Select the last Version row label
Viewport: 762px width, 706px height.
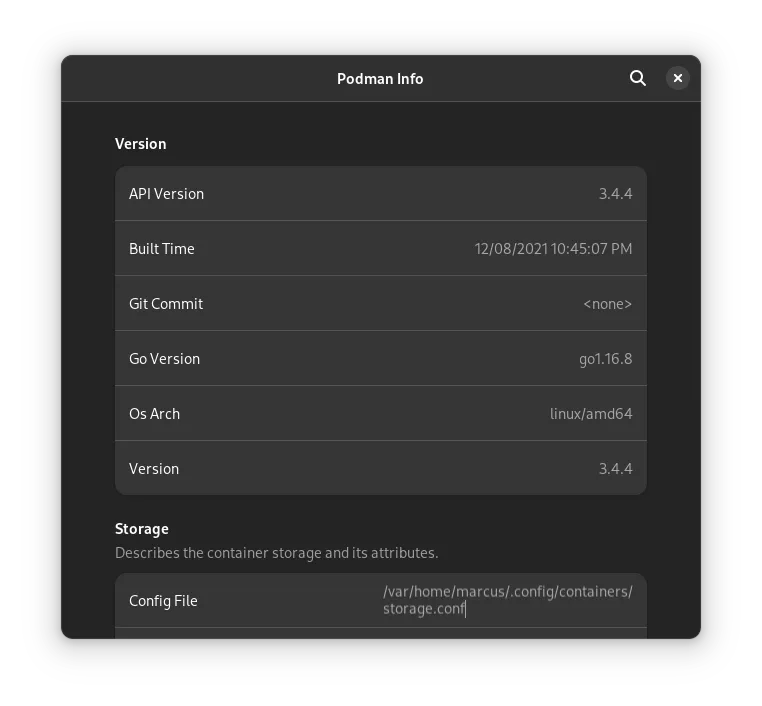154,469
